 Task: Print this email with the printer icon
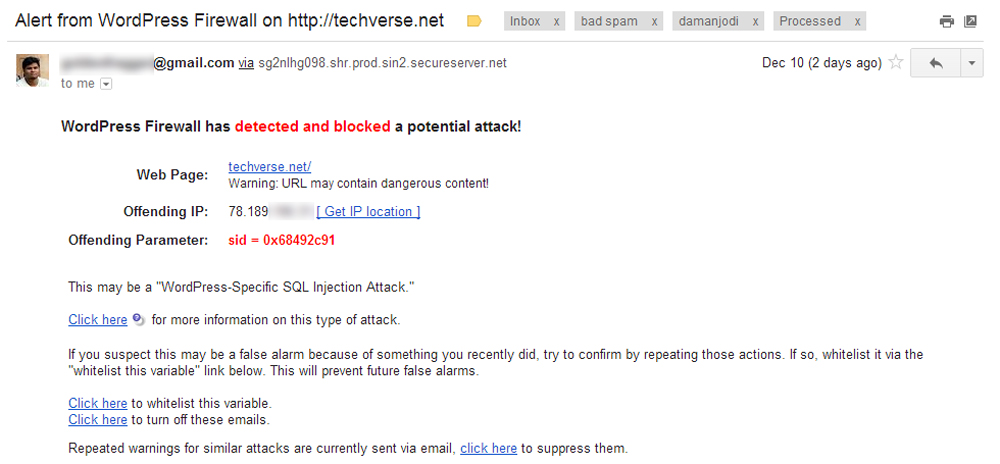pyautogui.click(x=947, y=22)
